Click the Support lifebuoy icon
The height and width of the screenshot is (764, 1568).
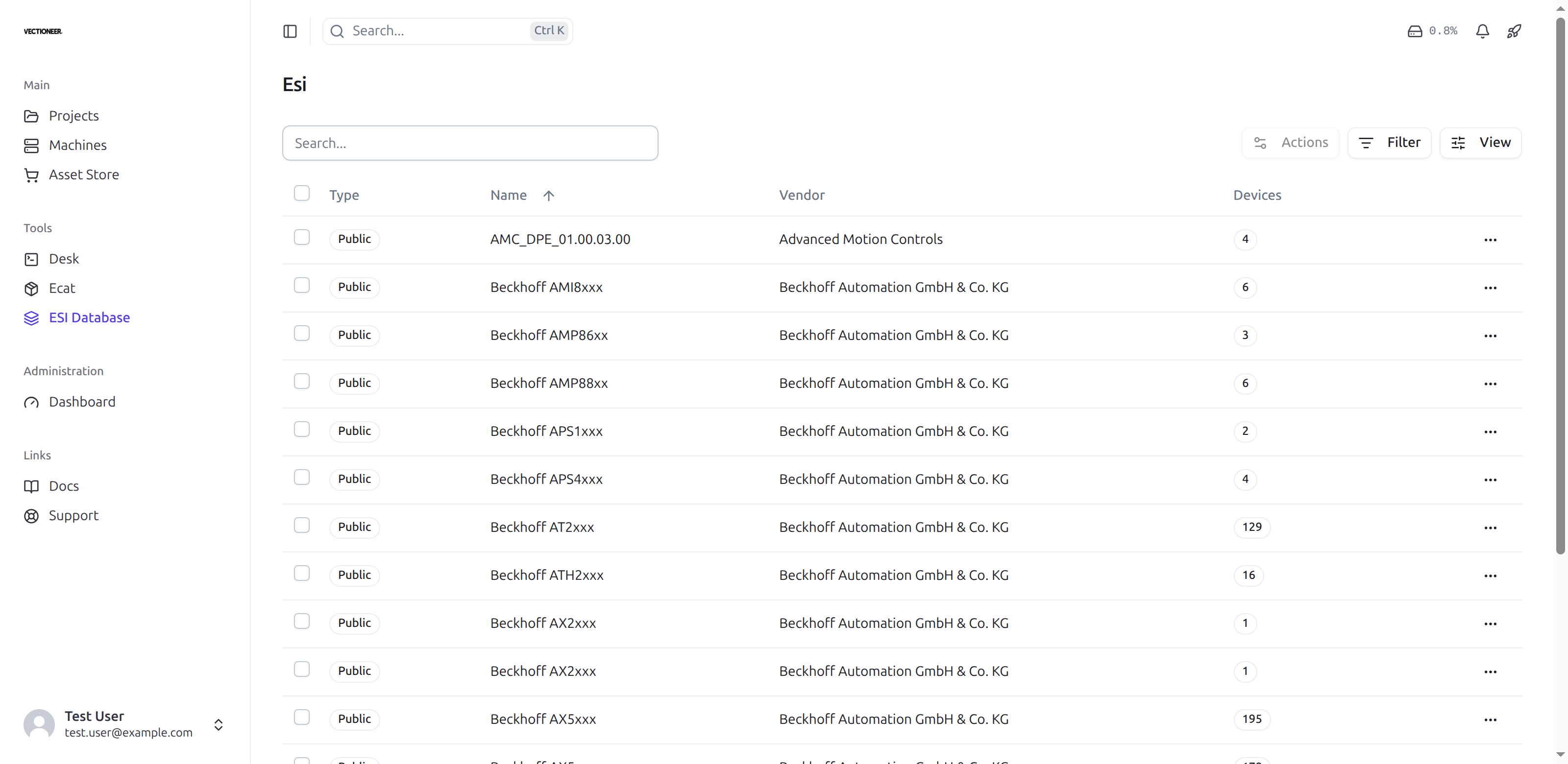click(31, 516)
